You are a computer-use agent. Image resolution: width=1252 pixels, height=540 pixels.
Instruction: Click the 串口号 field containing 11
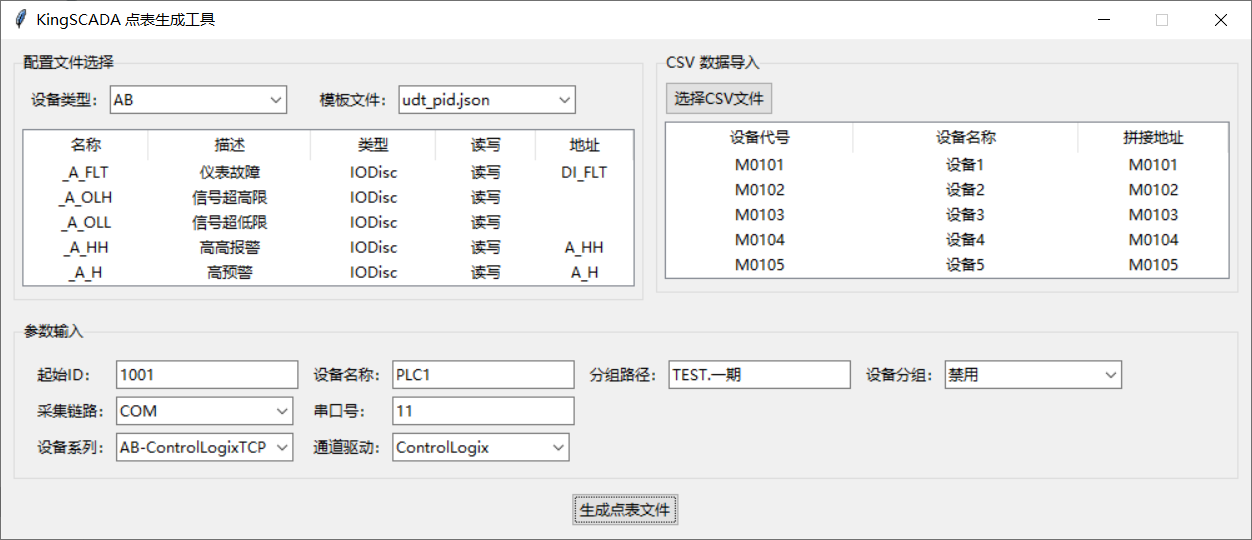pyautogui.click(x=483, y=411)
